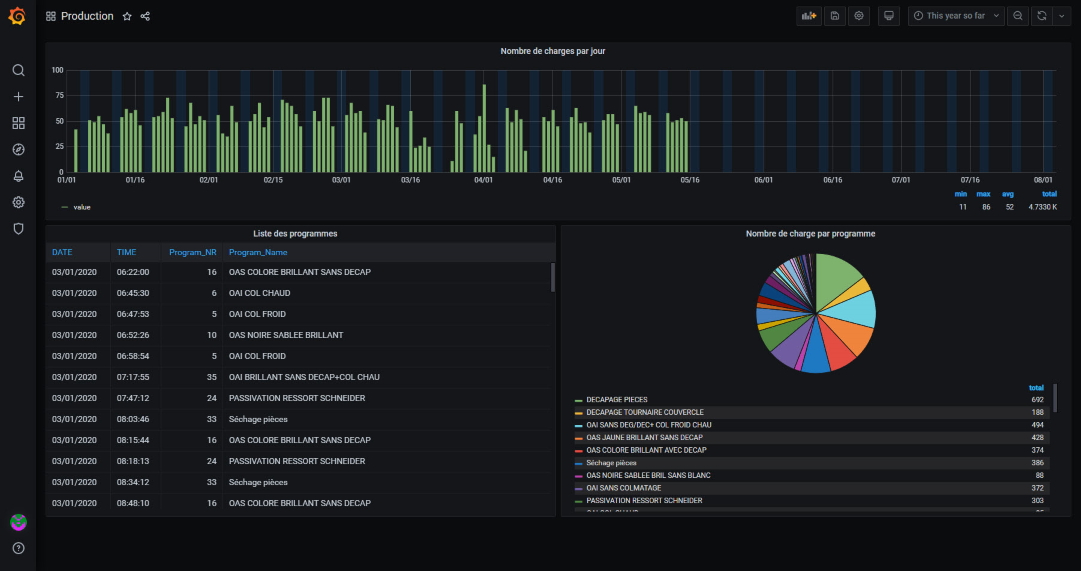Toggle 'DECAPAGE TOURNAIRE COUVERCLE' legend entry
1081x571 pixels.
click(645, 412)
